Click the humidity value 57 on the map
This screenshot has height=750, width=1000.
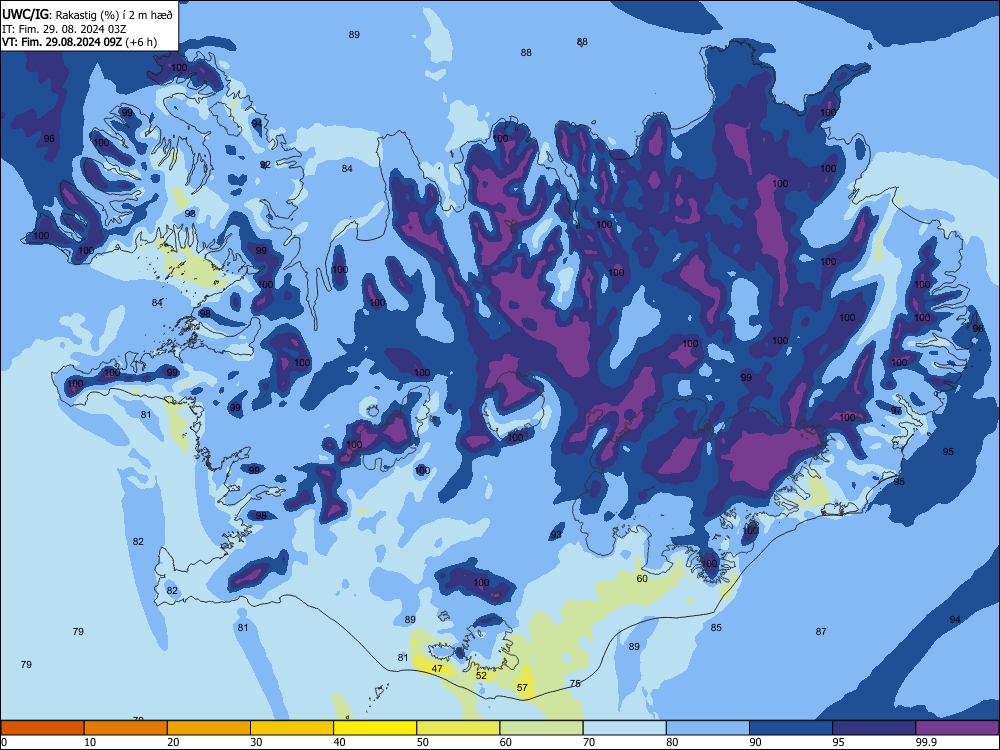coord(522,688)
